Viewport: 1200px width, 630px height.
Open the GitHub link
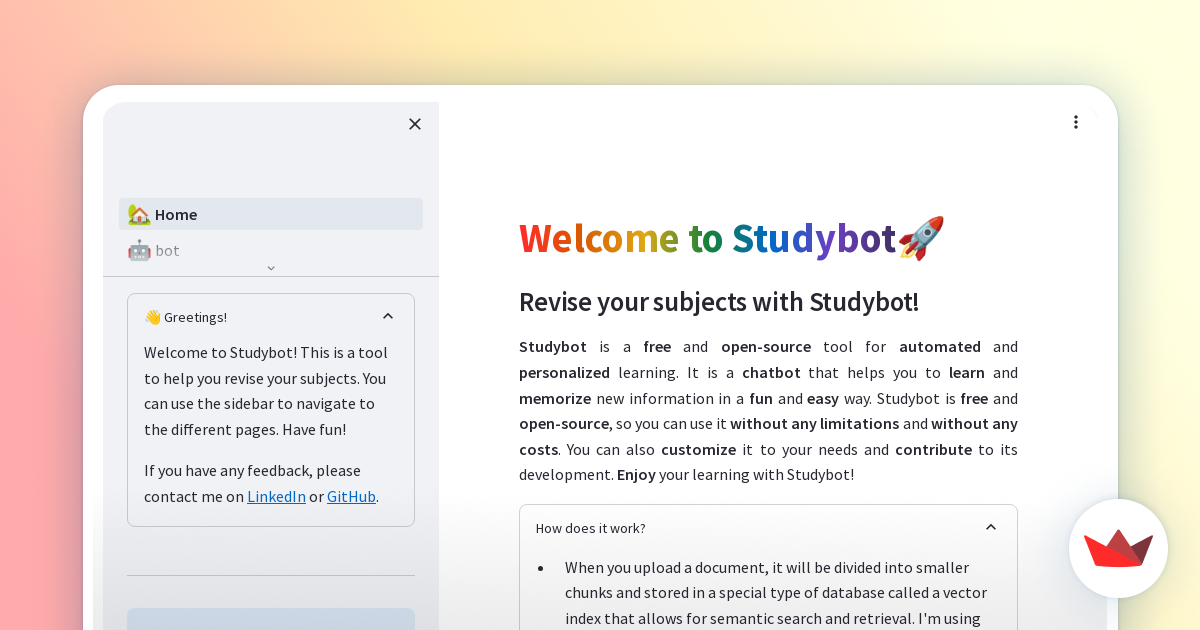click(351, 496)
